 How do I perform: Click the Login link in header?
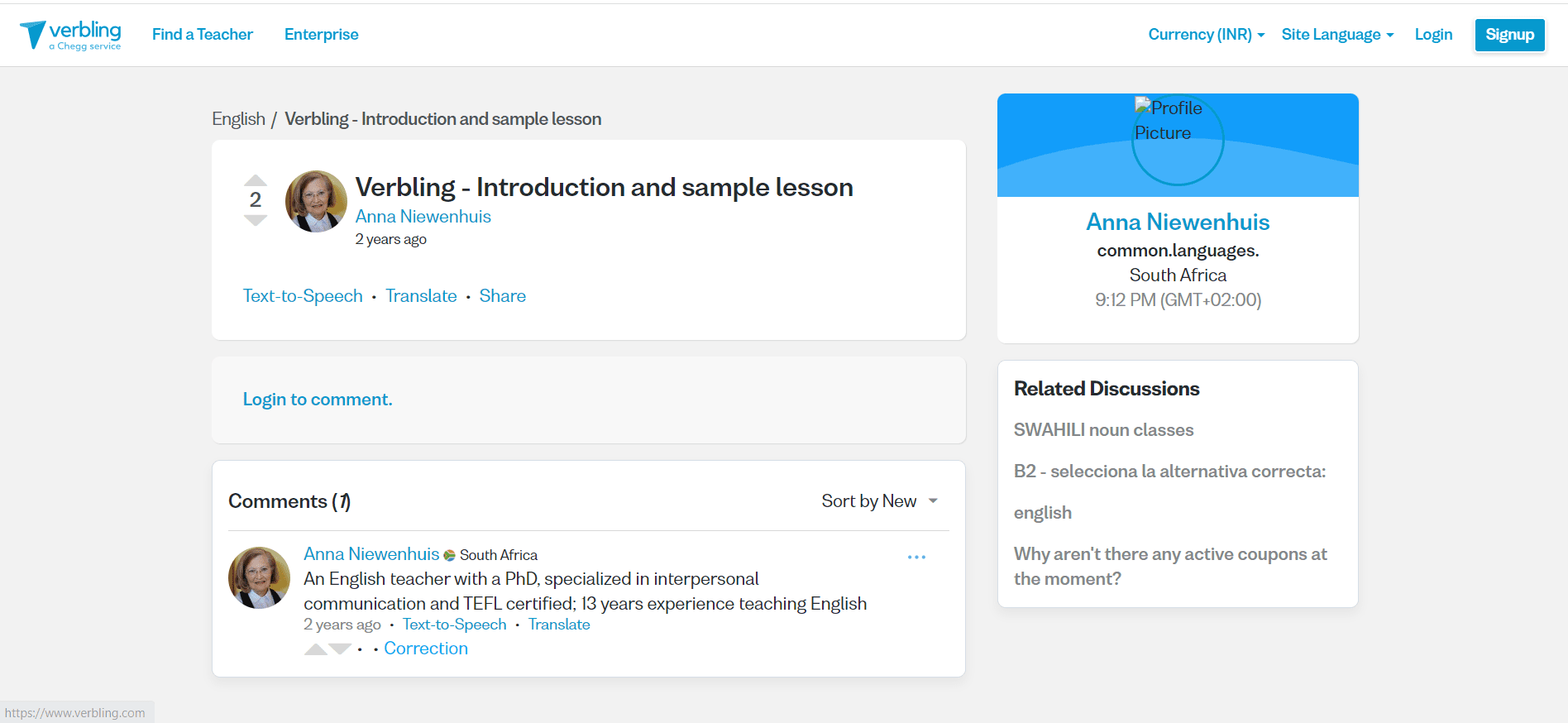tap(1433, 35)
